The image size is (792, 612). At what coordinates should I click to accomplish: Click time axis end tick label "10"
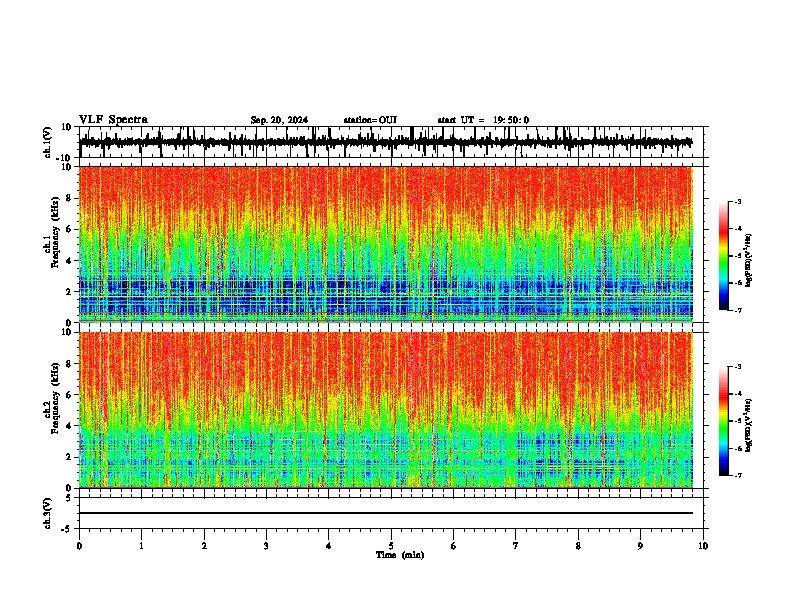[703, 546]
